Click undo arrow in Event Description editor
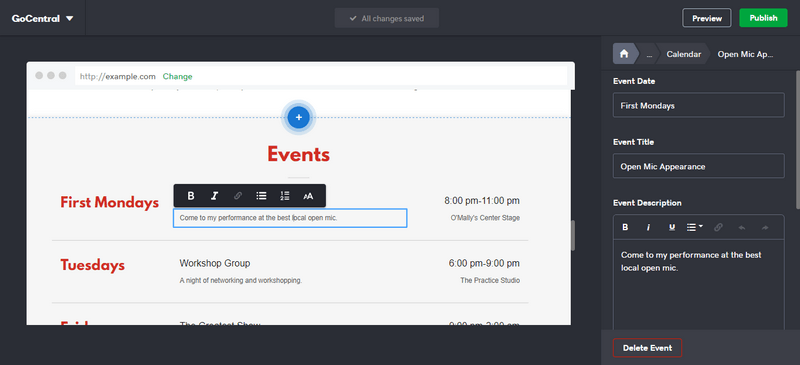This screenshot has width=800, height=365. (x=742, y=227)
